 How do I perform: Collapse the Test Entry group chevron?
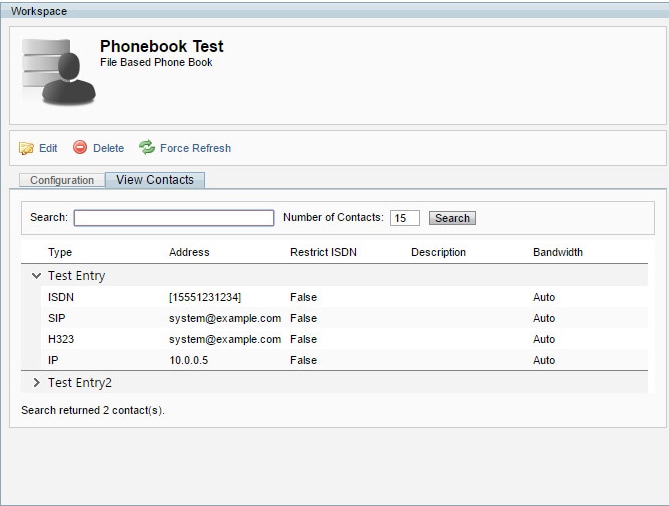[37, 276]
